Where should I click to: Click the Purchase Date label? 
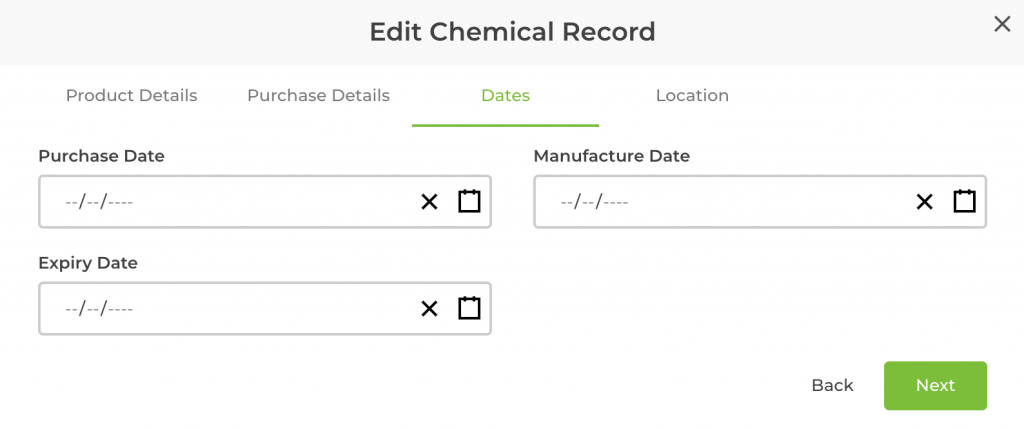[x=101, y=156]
